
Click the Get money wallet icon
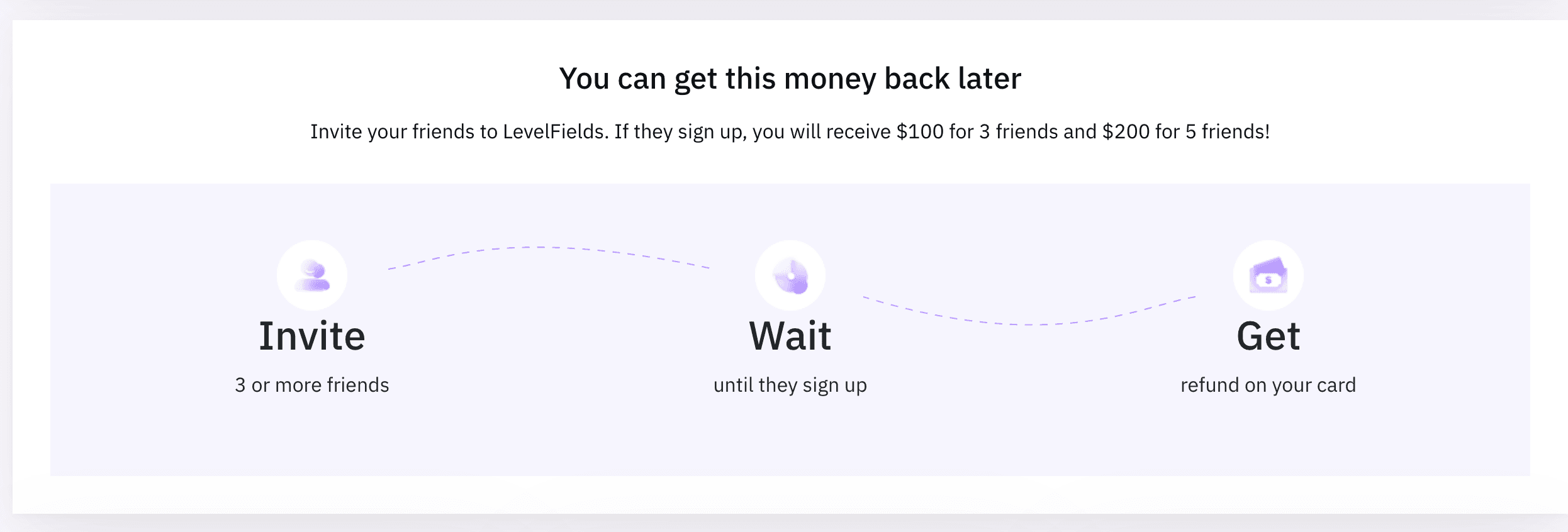(1268, 275)
